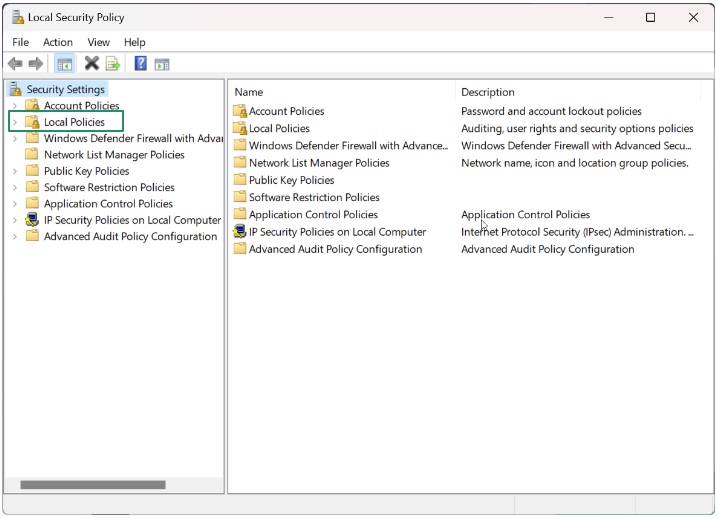
Task: Click 'Network name, icon and location' description
Action: (x=575, y=163)
